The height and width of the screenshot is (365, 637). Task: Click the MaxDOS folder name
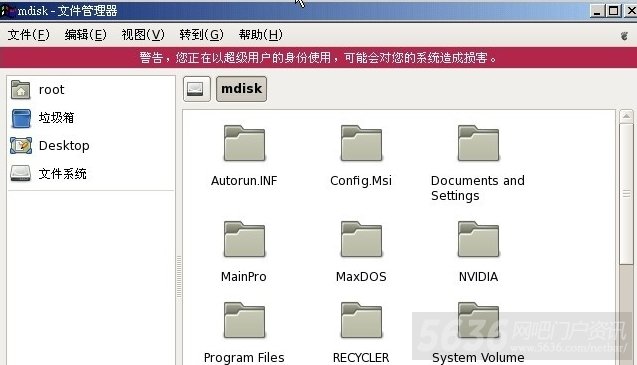tap(361, 277)
